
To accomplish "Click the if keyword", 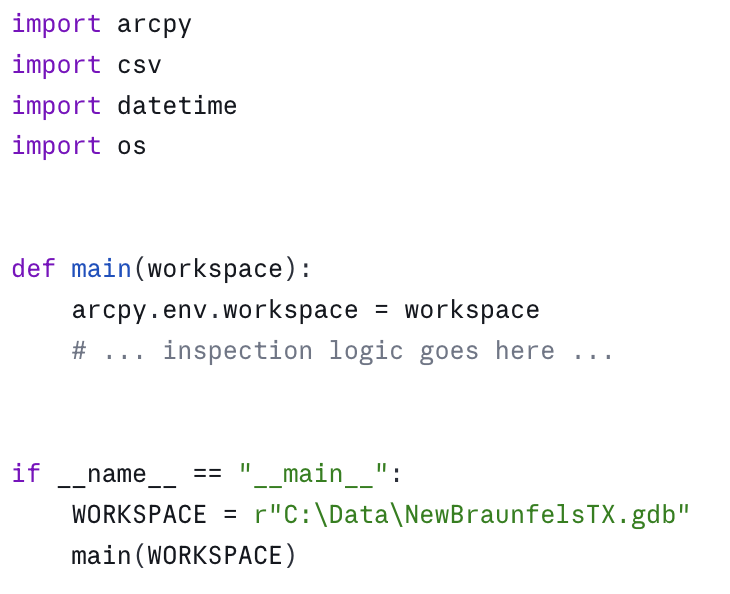I will point(26,474).
